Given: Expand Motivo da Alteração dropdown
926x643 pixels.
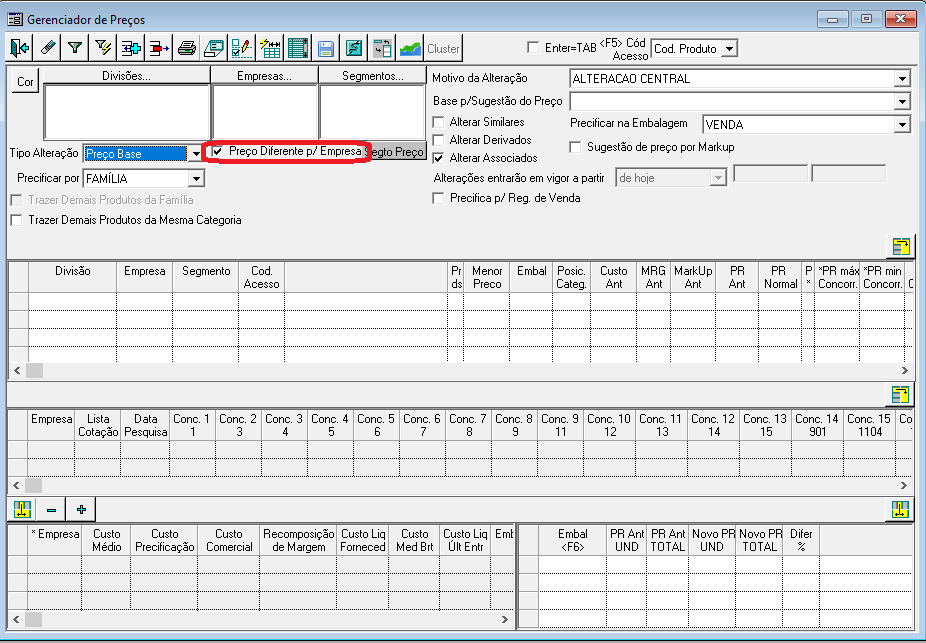Looking at the screenshot, I should [902, 79].
